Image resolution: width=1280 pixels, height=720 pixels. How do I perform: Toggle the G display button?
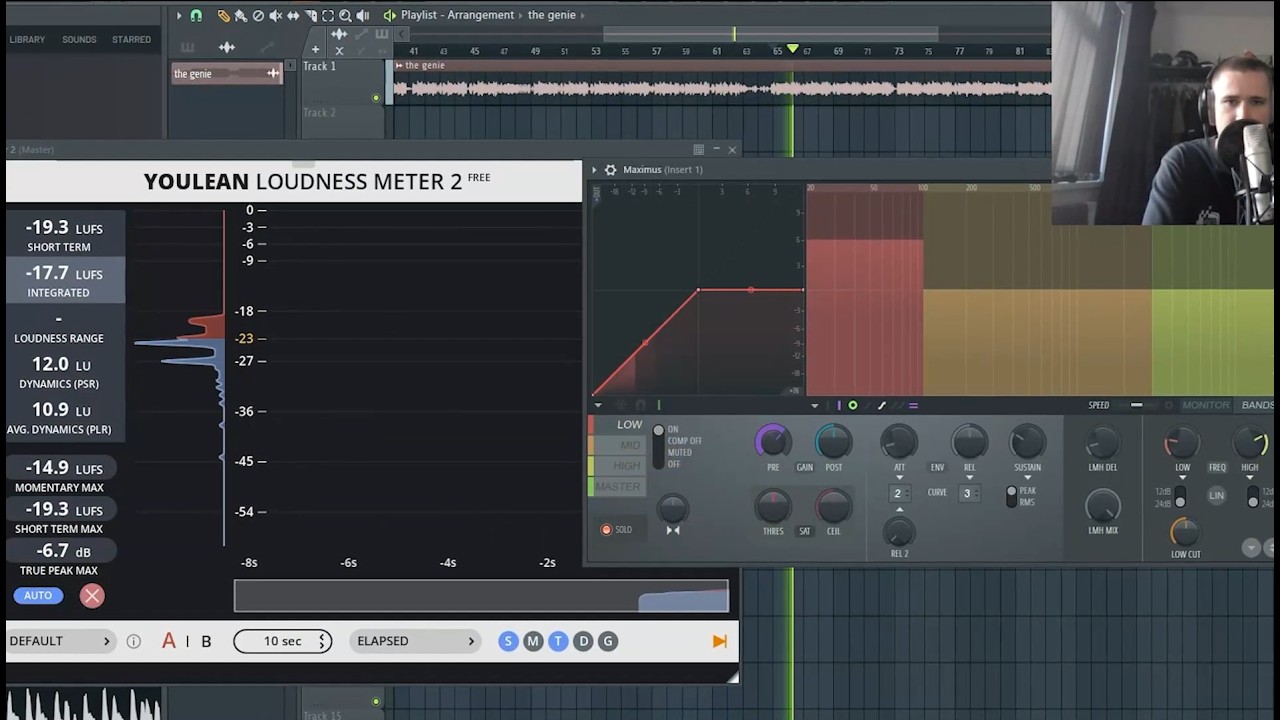(x=607, y=641)
